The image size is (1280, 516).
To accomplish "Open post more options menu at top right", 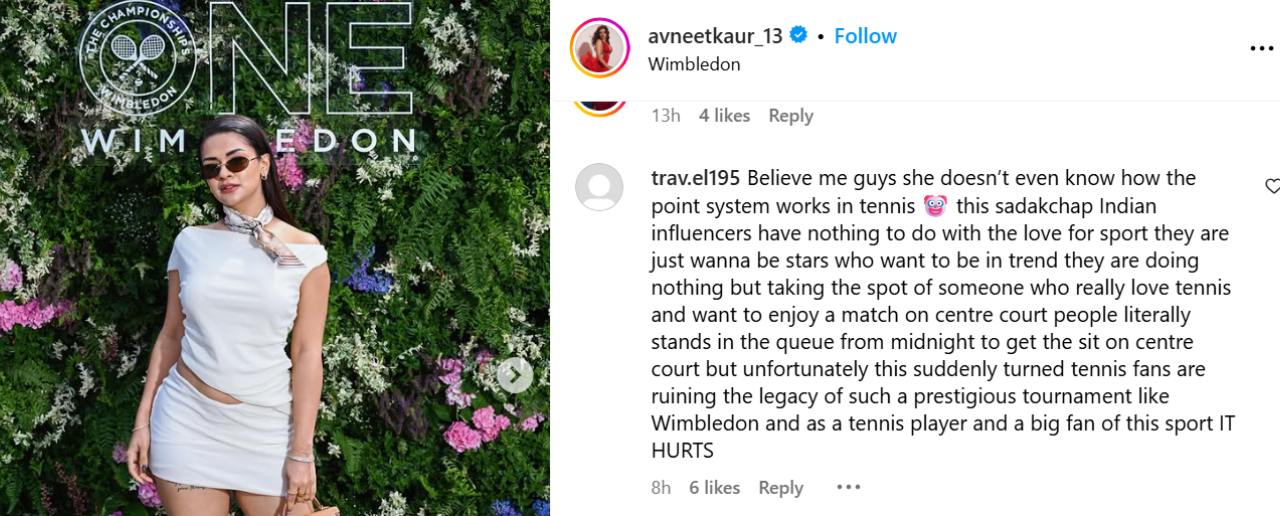I will [1262, 48].
